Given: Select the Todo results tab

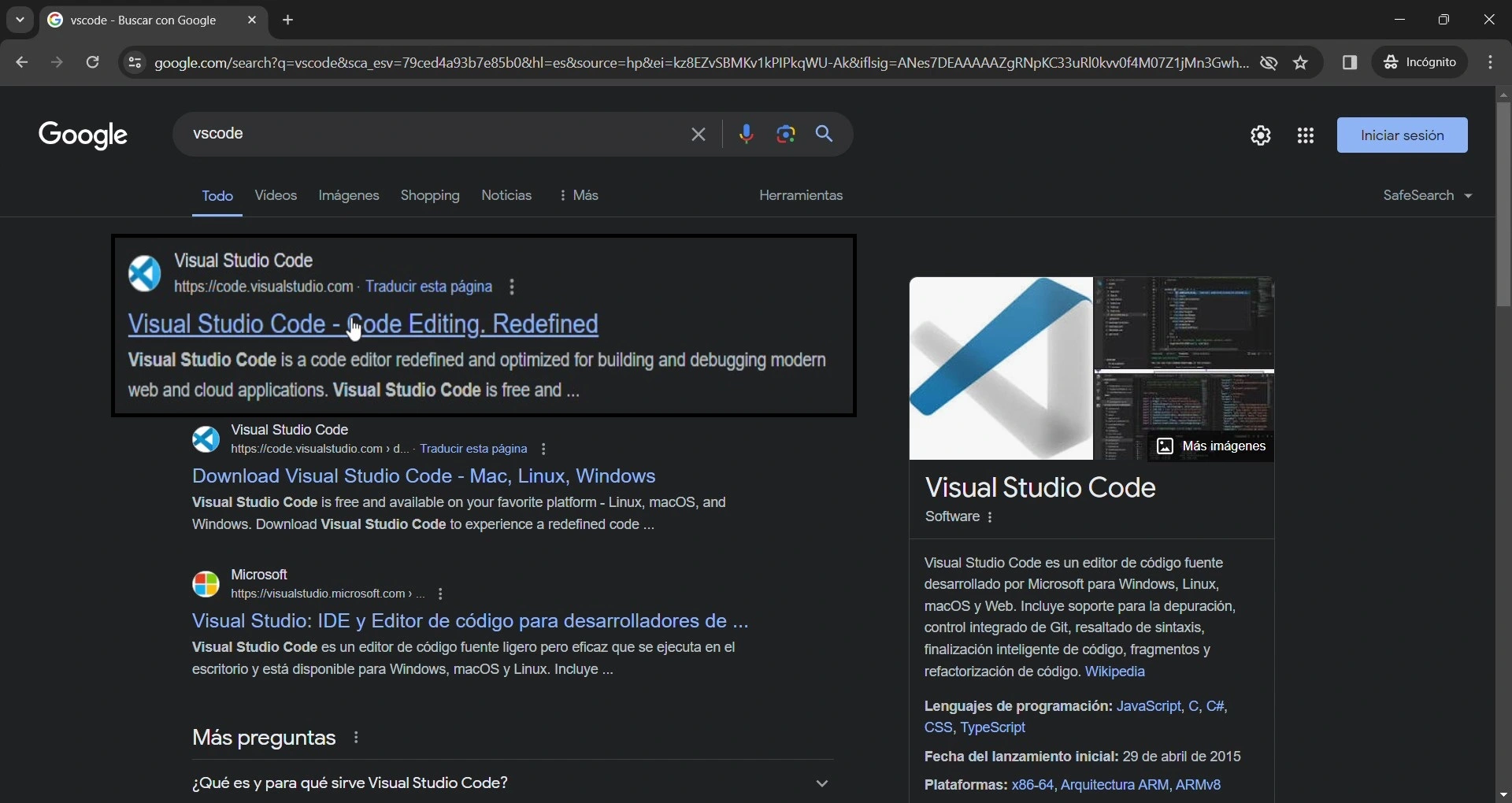Looking at the screenshot, I should point(217,196).
